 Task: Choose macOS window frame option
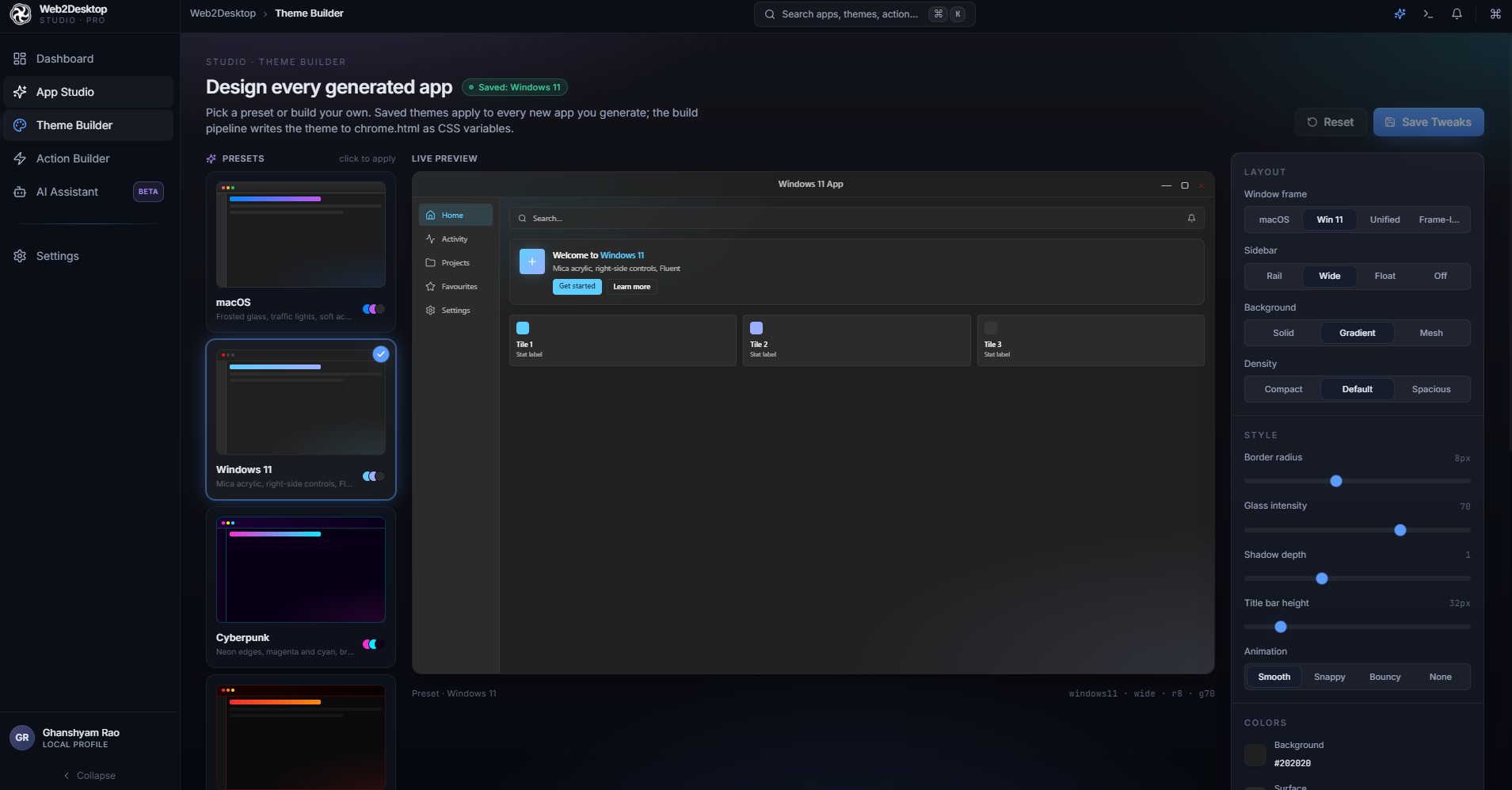point(1274,219)
